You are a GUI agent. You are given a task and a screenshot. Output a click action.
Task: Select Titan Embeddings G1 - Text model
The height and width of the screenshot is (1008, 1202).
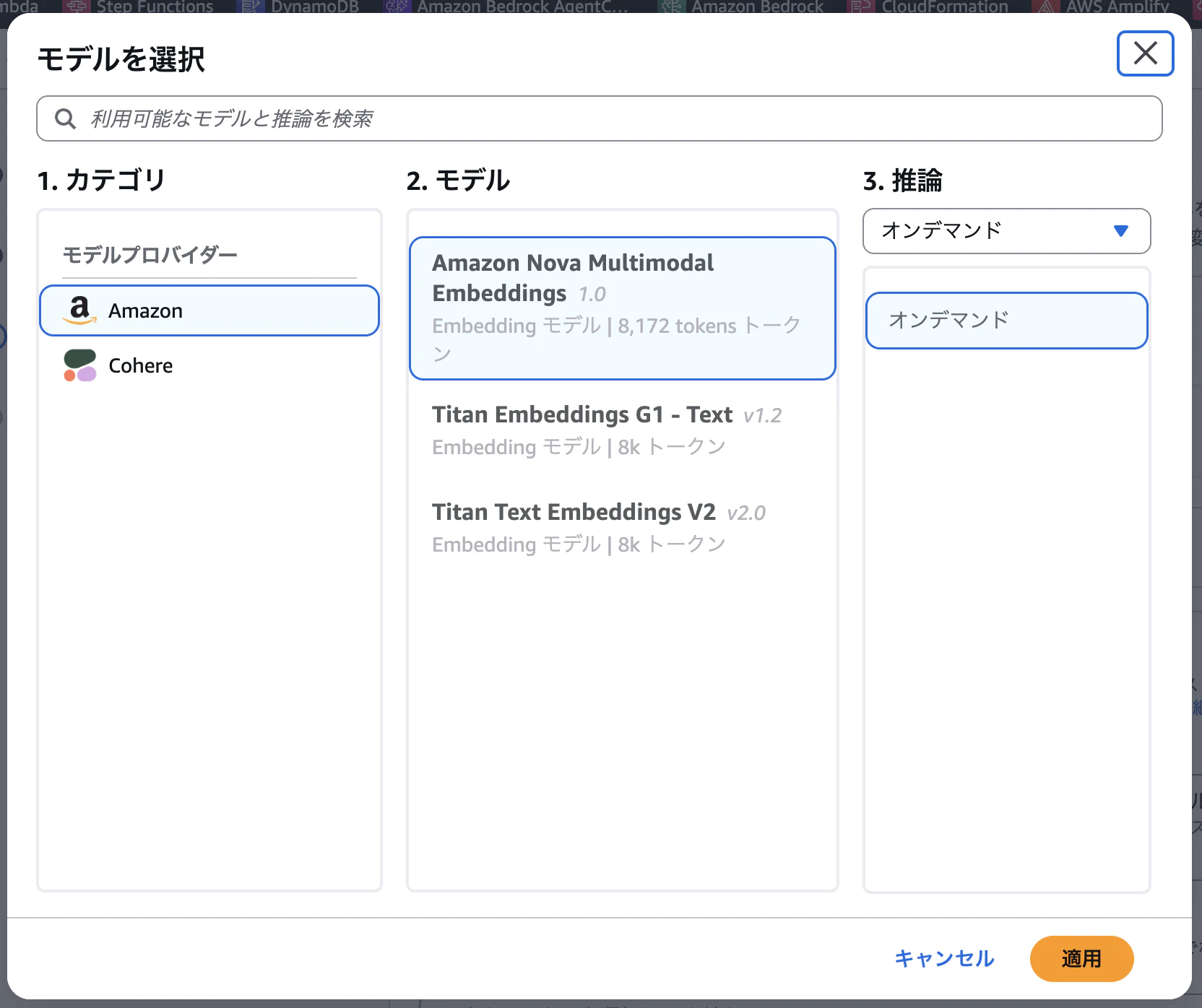pyautogui.click(x=623, y=430)
